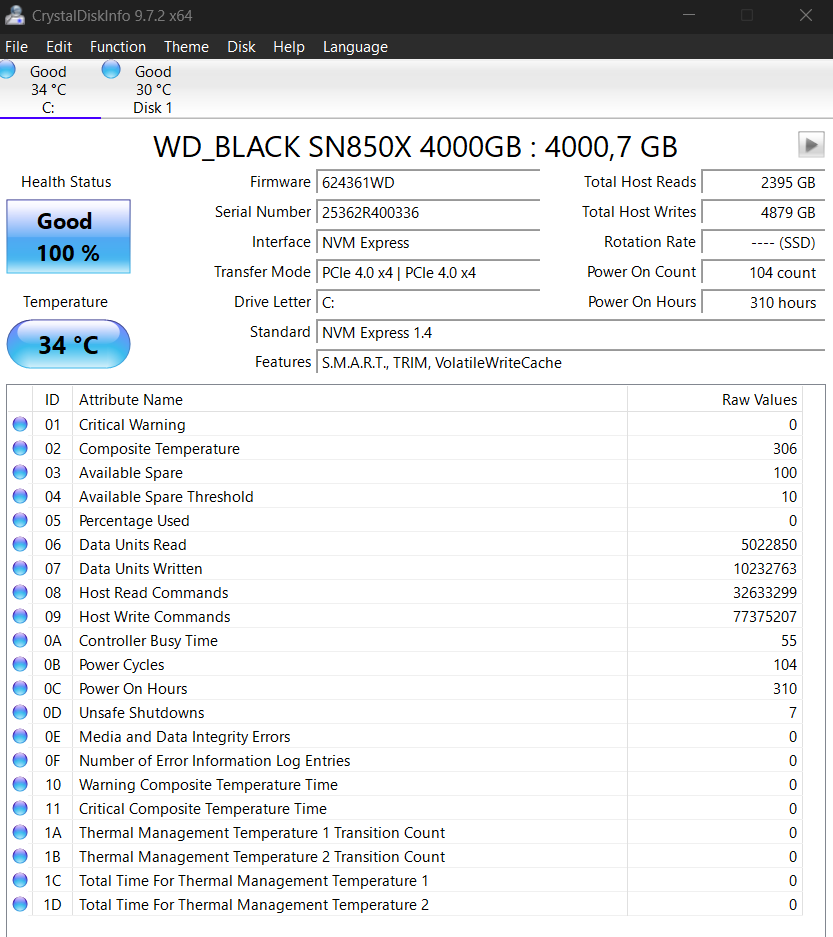Select the Controller Busy Time attribute name
The height and width of the screenshot is (937, 833).
pos(148,641)
